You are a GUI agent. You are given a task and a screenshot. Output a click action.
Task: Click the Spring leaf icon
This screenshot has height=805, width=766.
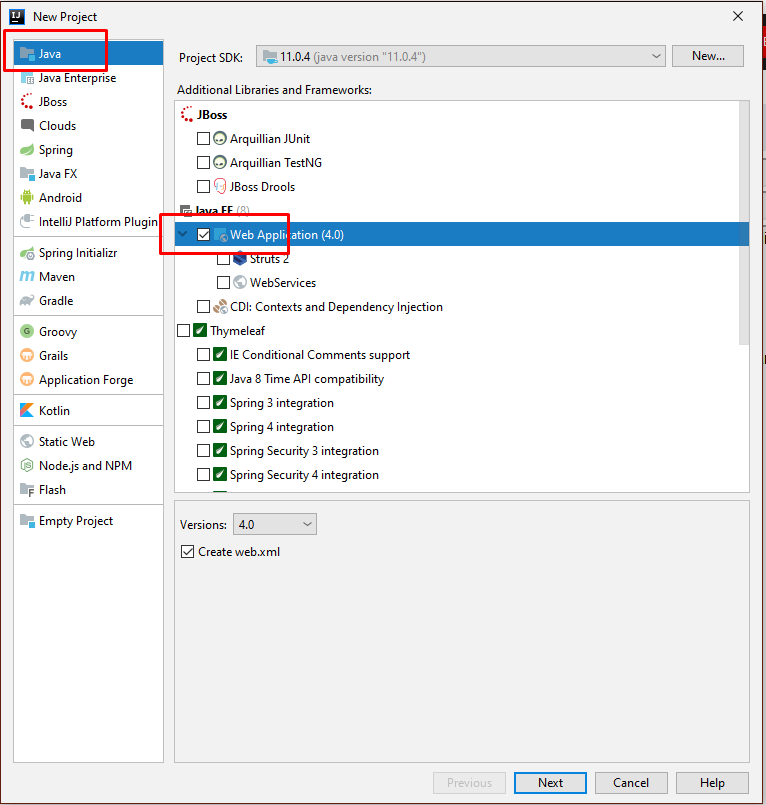(x=27, y=149)
